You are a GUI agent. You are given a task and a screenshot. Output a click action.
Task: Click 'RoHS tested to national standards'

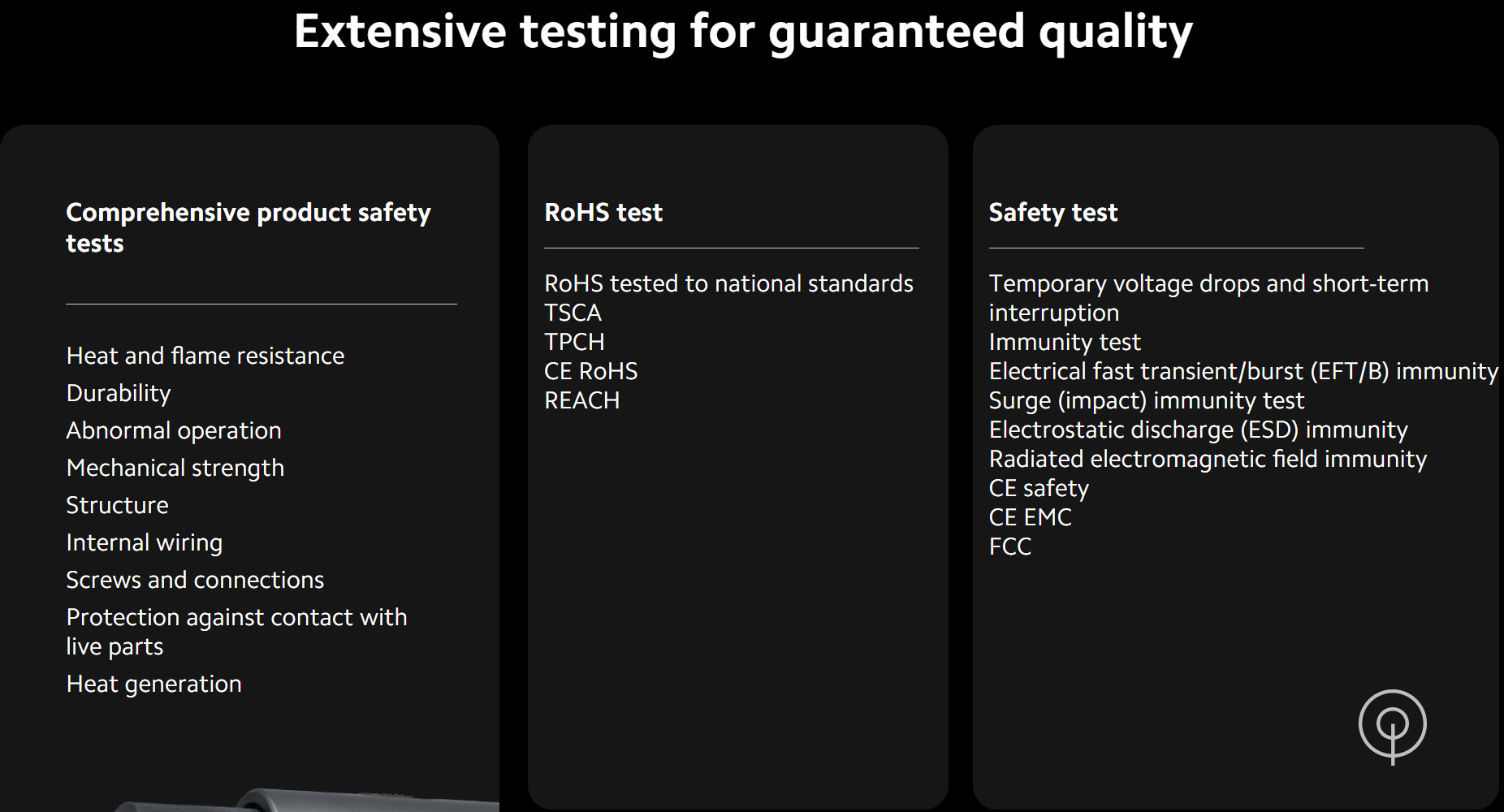pos(728,283)
